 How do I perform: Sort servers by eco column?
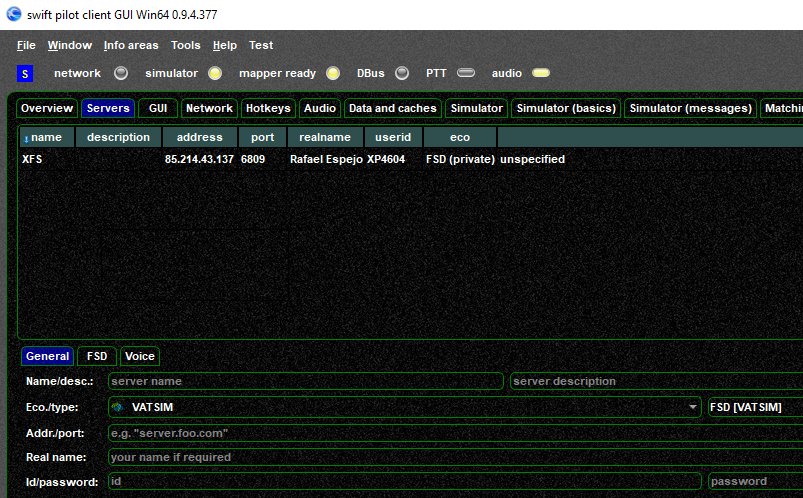[460, 137]
